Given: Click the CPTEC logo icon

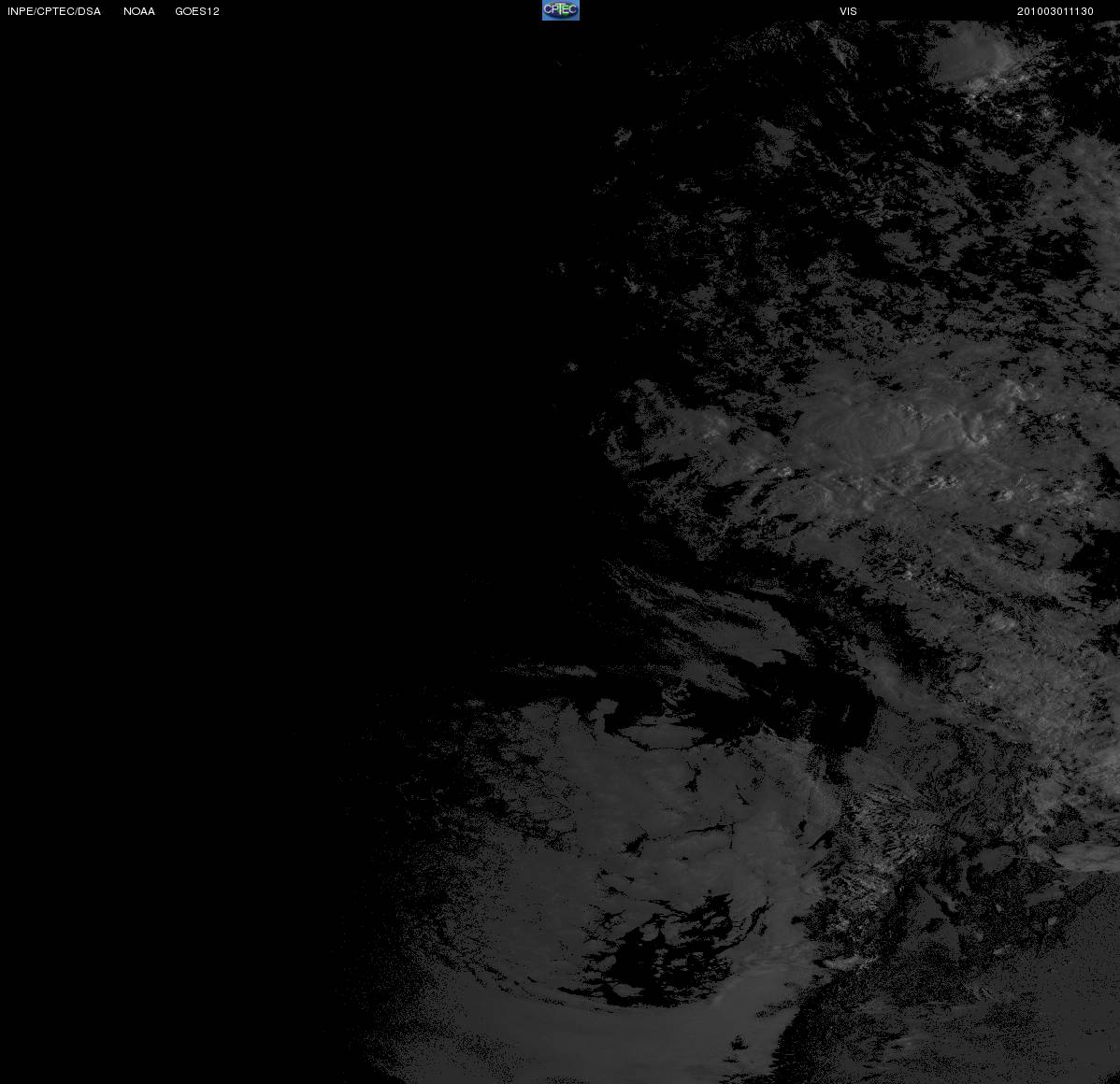Looking at the screenshot, I should pyautogui.click(x=561, y=10).
